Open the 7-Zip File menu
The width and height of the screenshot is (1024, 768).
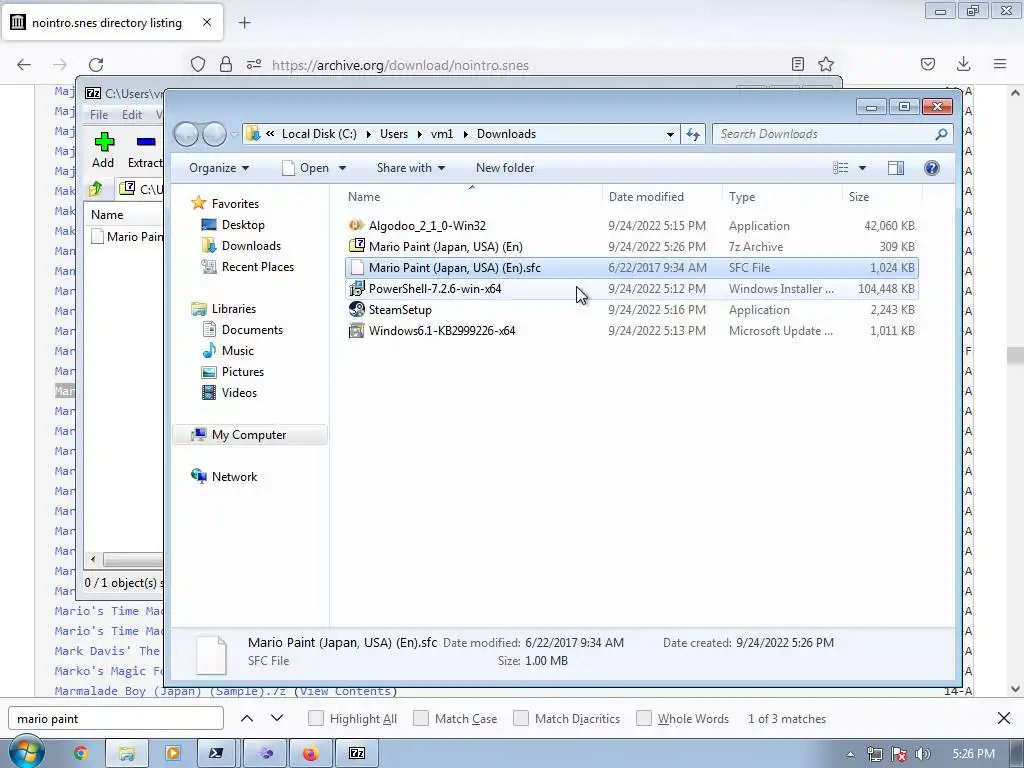pos(99,114)
